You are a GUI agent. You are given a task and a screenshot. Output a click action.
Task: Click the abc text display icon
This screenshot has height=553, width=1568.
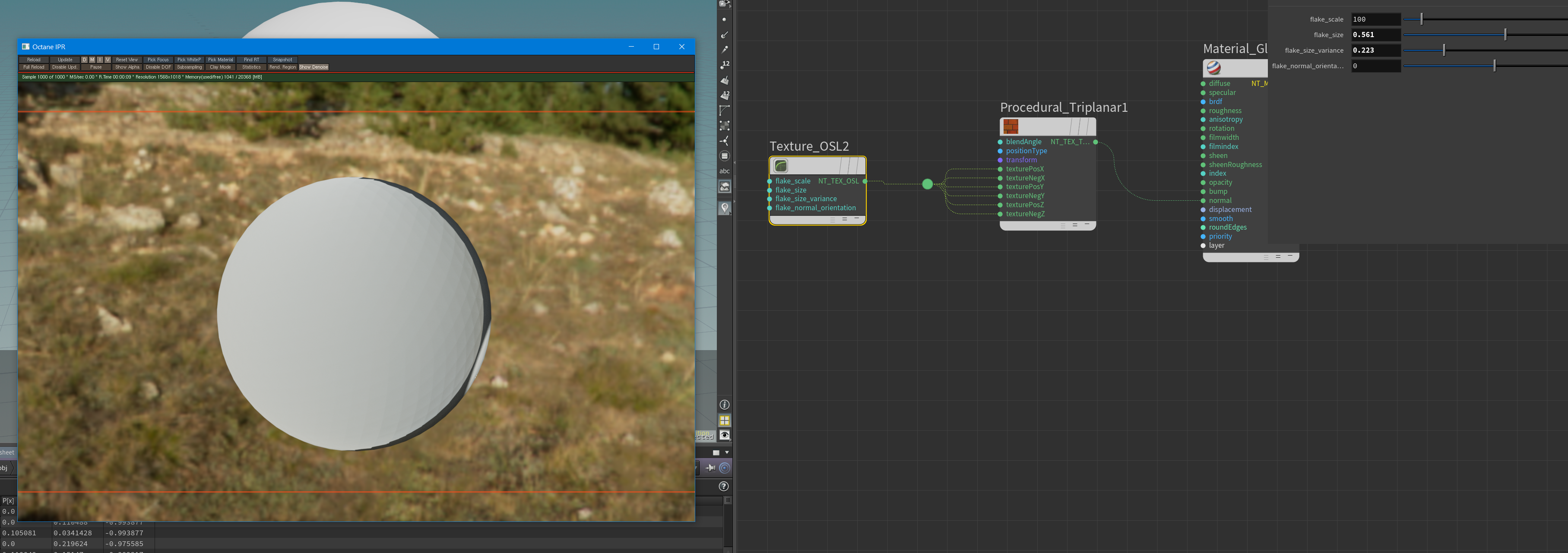pyautogui.click(x=724, y=171)
